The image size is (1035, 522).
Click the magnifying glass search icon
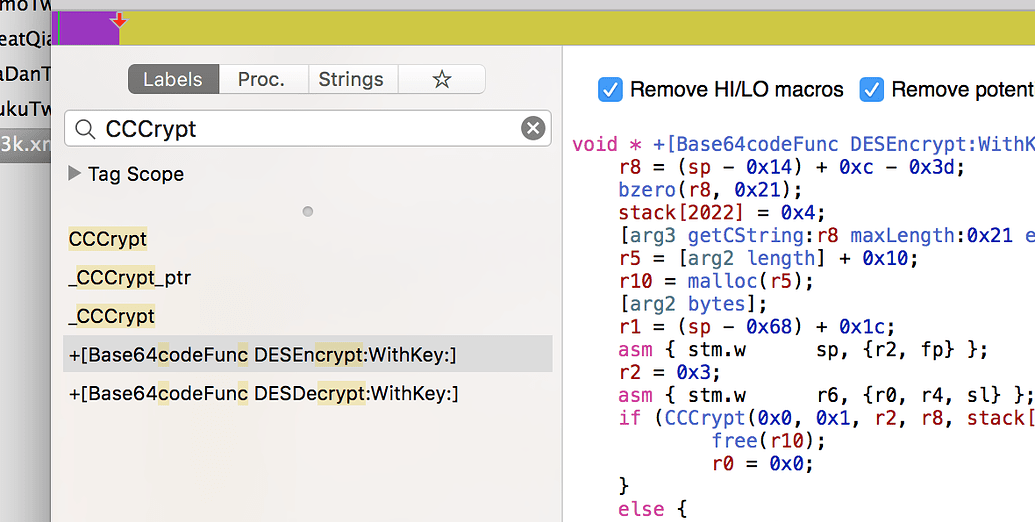point(86,129)
